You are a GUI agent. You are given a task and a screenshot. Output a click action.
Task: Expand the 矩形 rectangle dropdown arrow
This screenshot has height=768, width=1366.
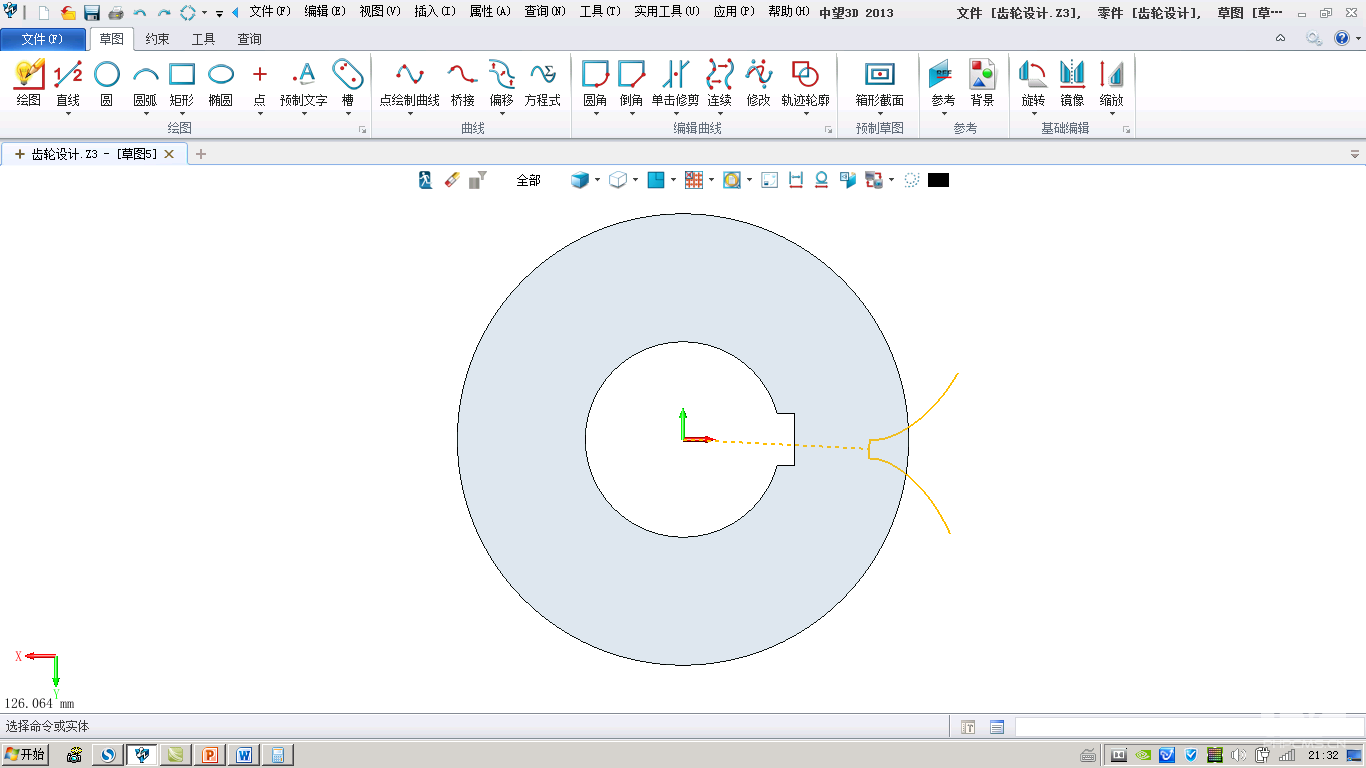(x=182, y=114)
